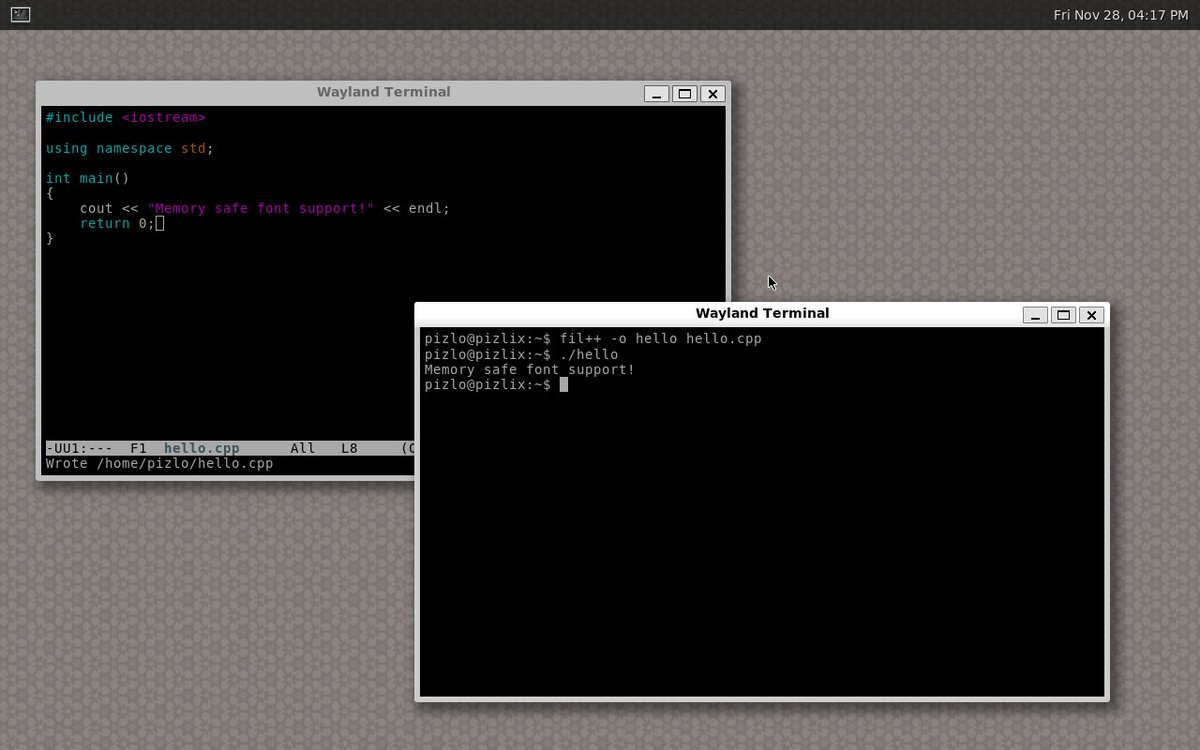Maximize the shell Wayland Terminal window
The image size is (1200, 750).
pos(1064,315)
